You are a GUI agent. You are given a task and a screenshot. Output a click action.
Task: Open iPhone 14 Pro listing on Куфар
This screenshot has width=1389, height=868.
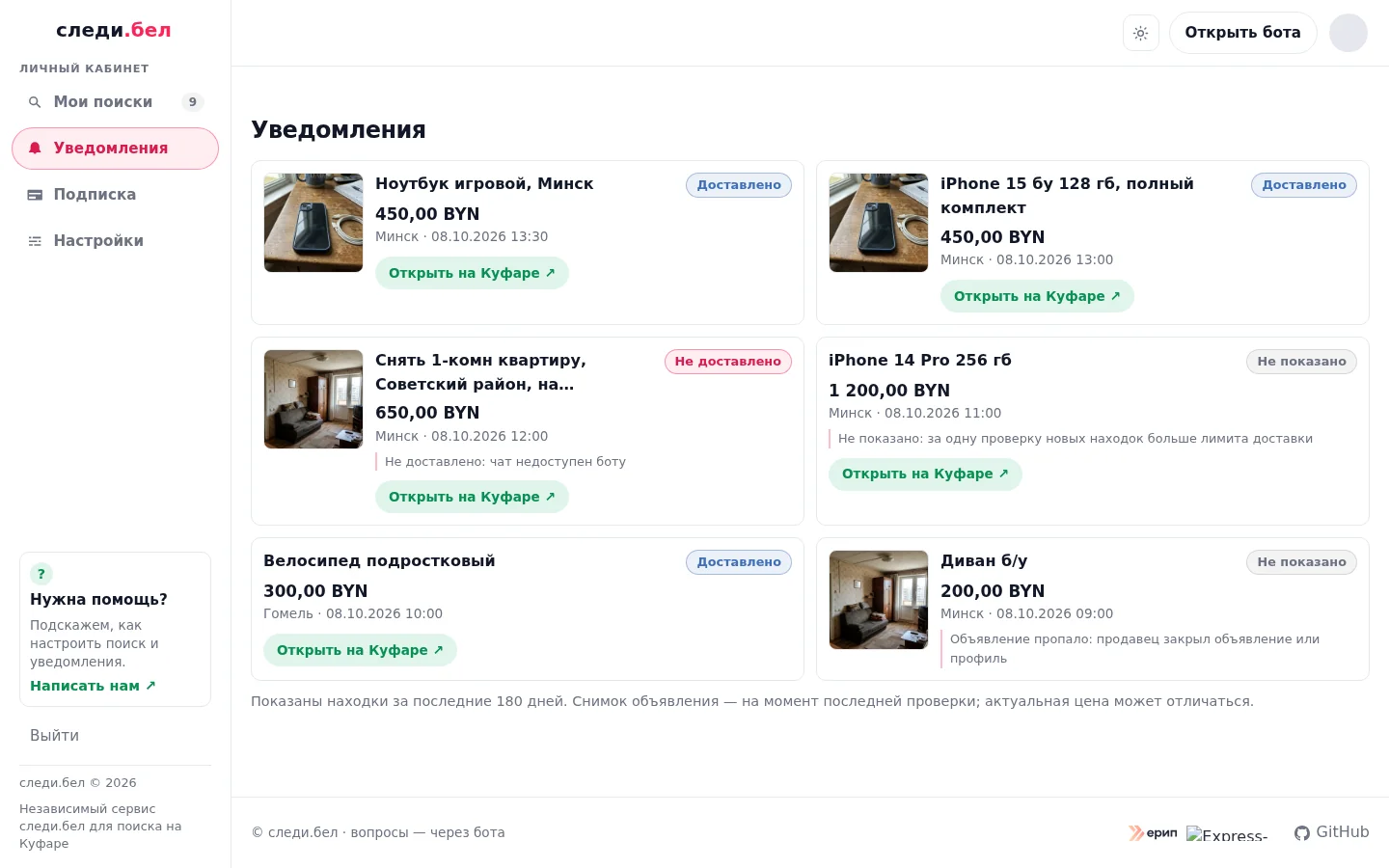click(x=925, y=474)
